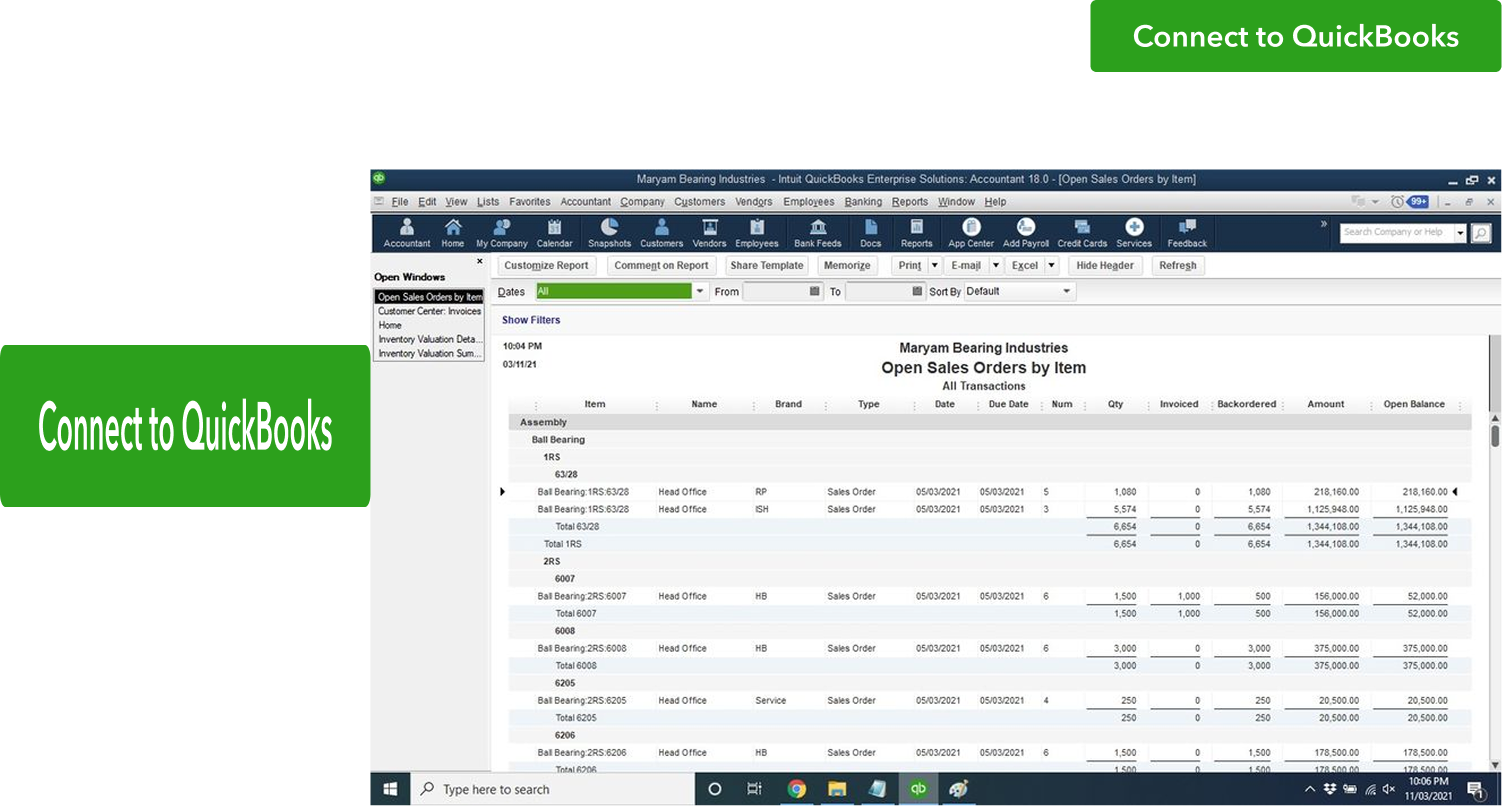Close the Open Windows panel
This screenshot has width=1502, height=806.
pyautogui.click(x=479, y=261)
